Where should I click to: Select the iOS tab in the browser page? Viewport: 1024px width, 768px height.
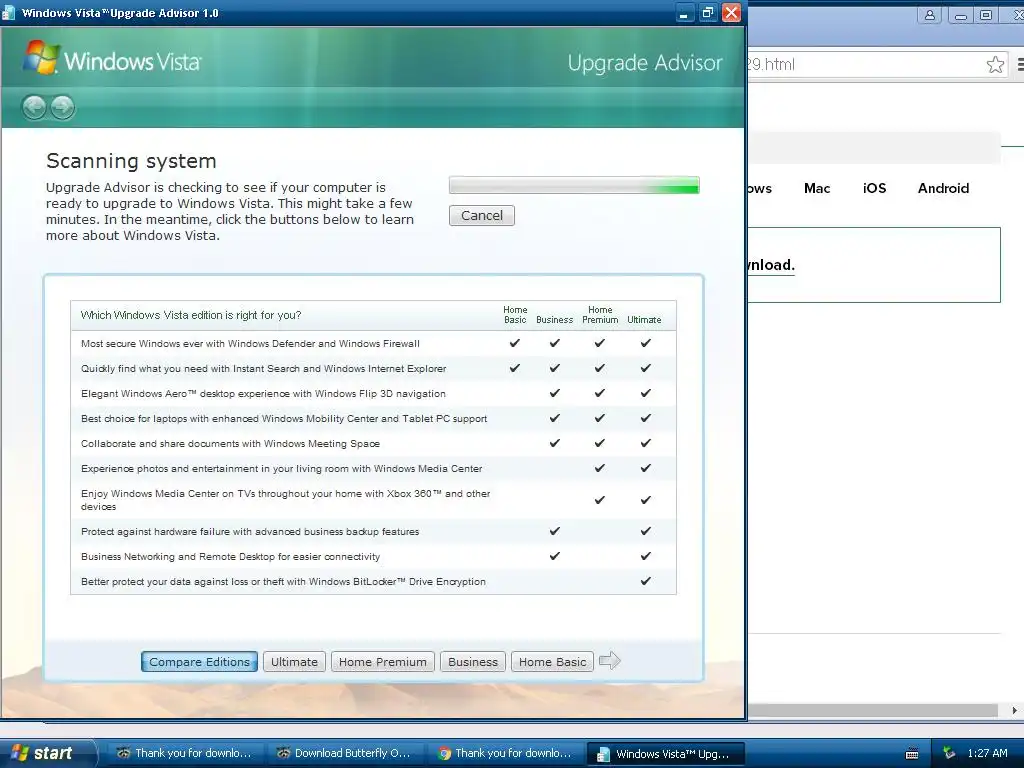coord(874,188)
